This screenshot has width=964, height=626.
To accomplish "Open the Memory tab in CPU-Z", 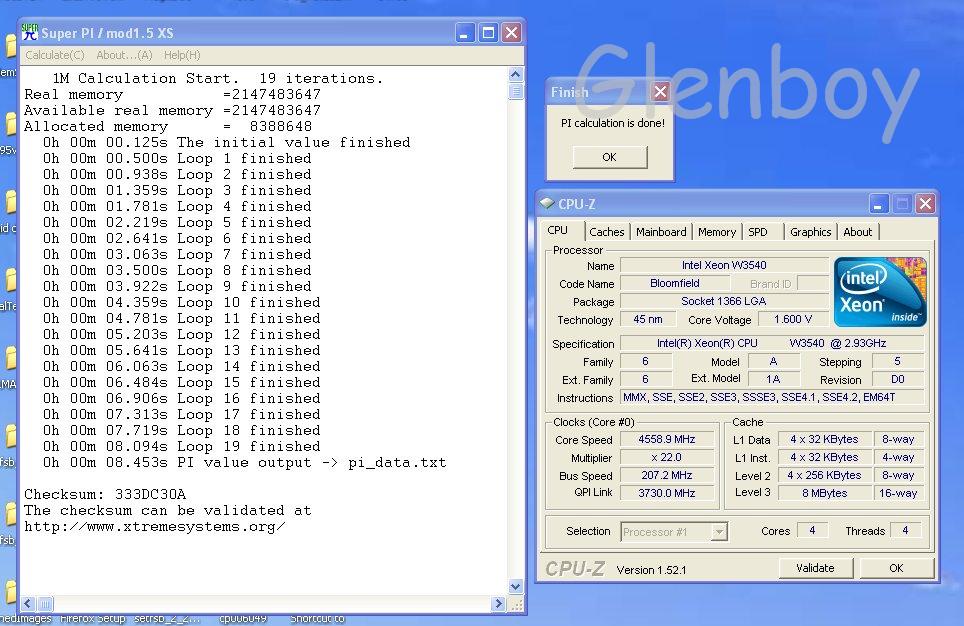I will click(717, 232).
